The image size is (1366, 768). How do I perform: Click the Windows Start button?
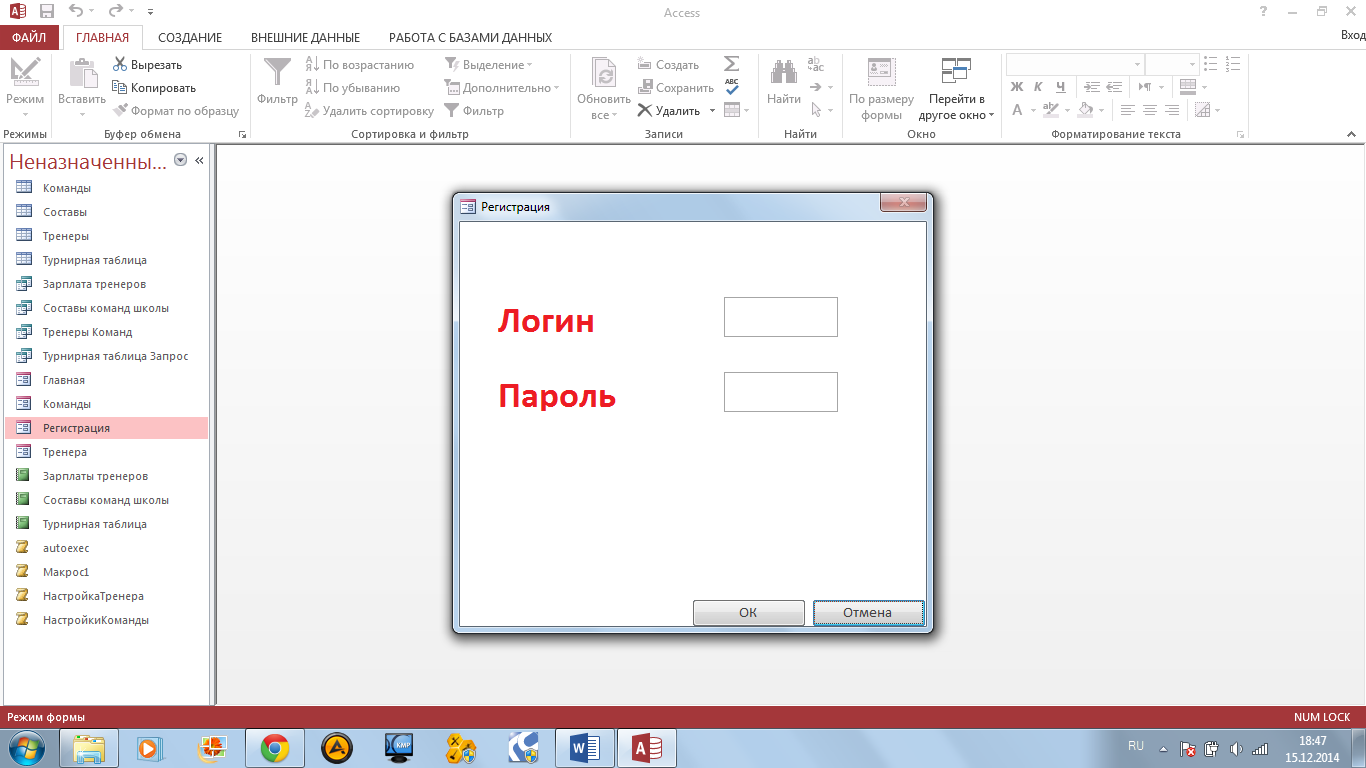pos(26,748)
